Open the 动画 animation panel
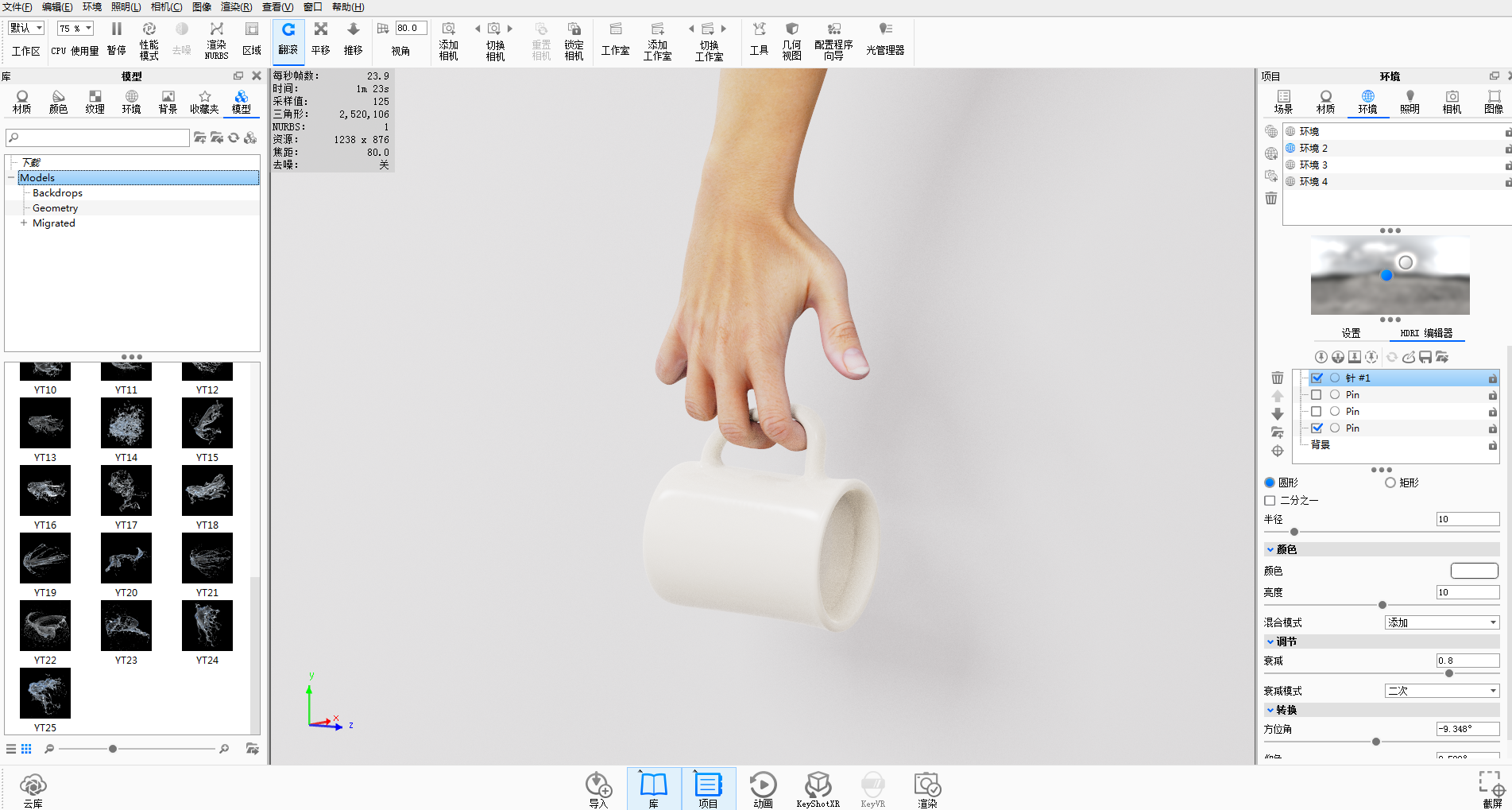The image size is (1512, 810). [x=763, y=789]
